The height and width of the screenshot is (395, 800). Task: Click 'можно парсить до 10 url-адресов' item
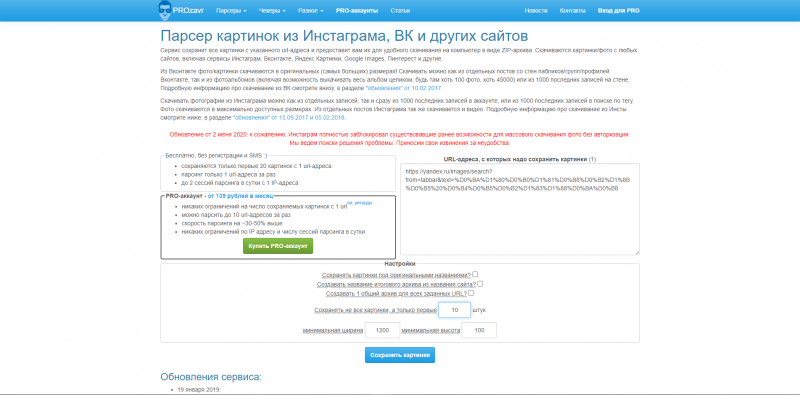click(236, 215)
